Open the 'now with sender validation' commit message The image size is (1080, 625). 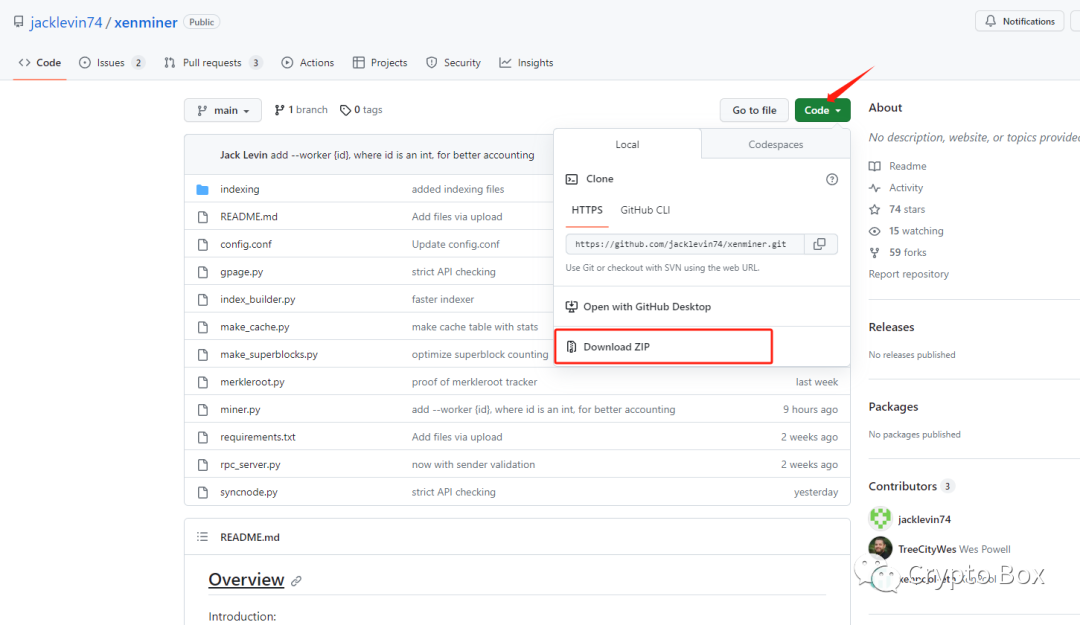(x=473, y=465)
